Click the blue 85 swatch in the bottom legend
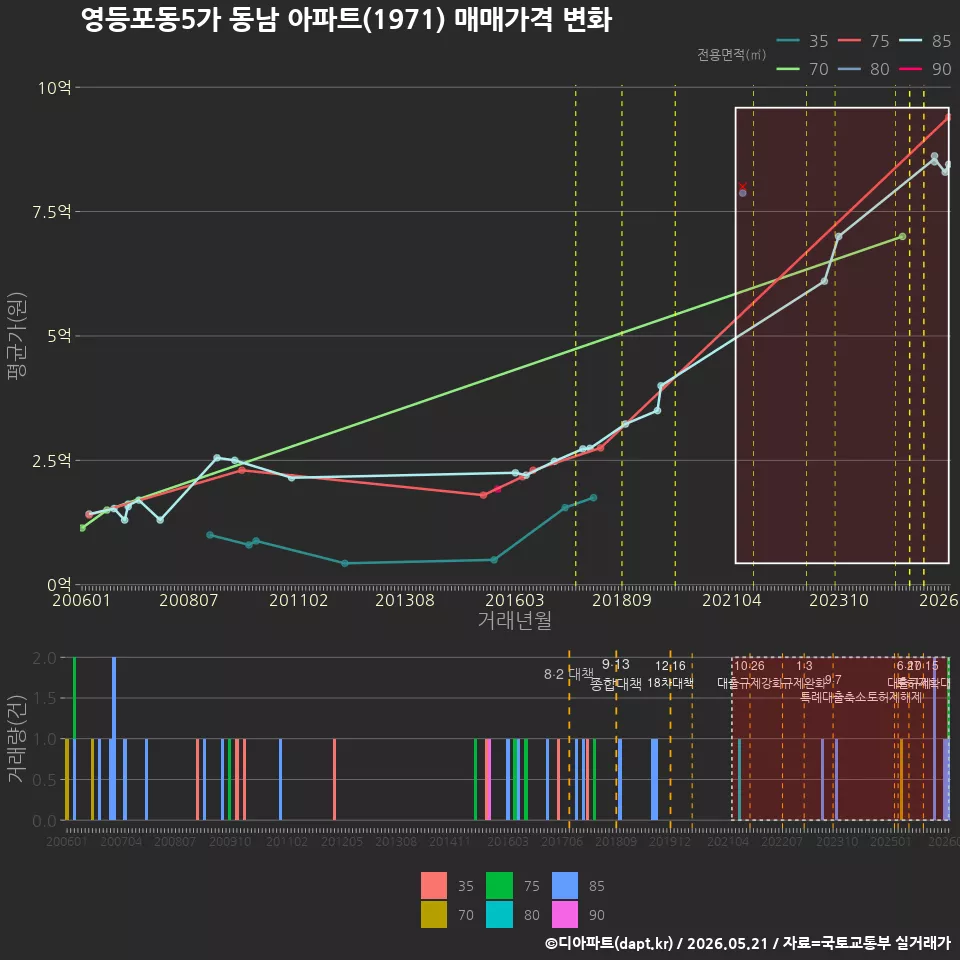The height and width of the screenshot is (960, 960). coord(564,886)
